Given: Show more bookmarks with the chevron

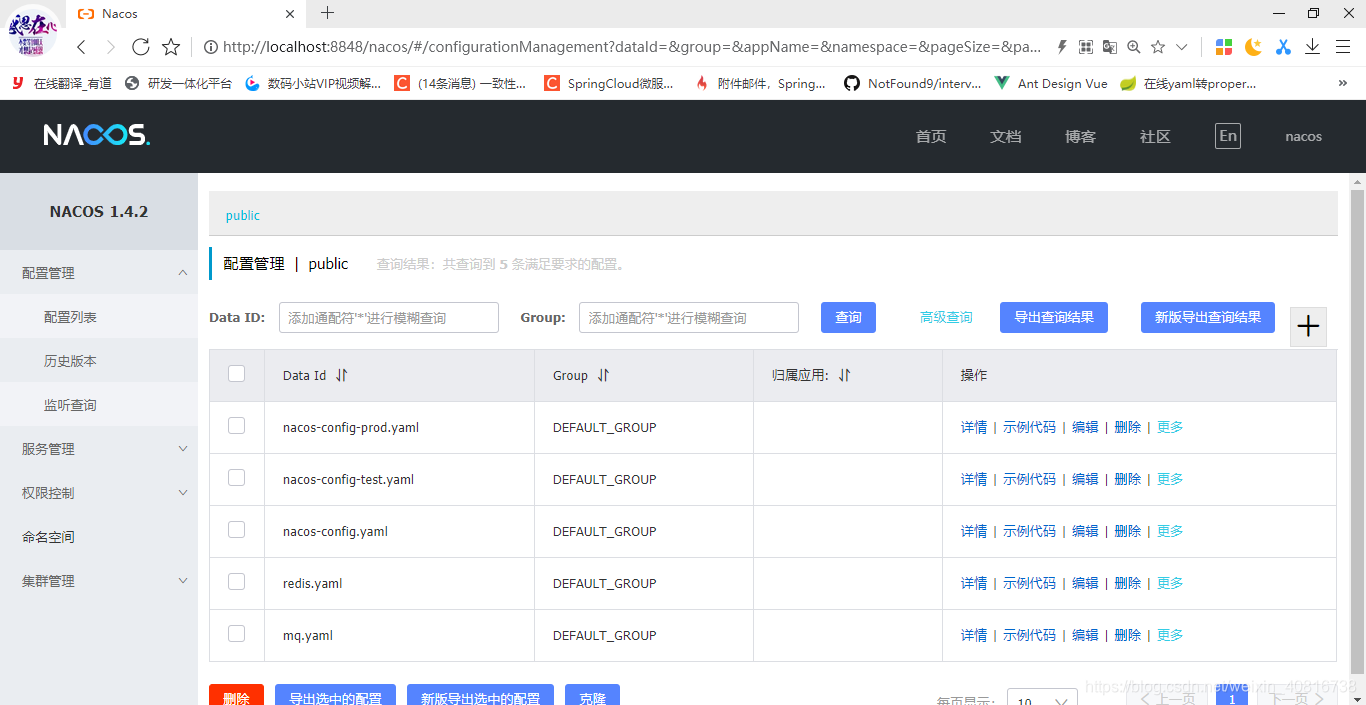Looking at the screenshot, I should 1342,84.
